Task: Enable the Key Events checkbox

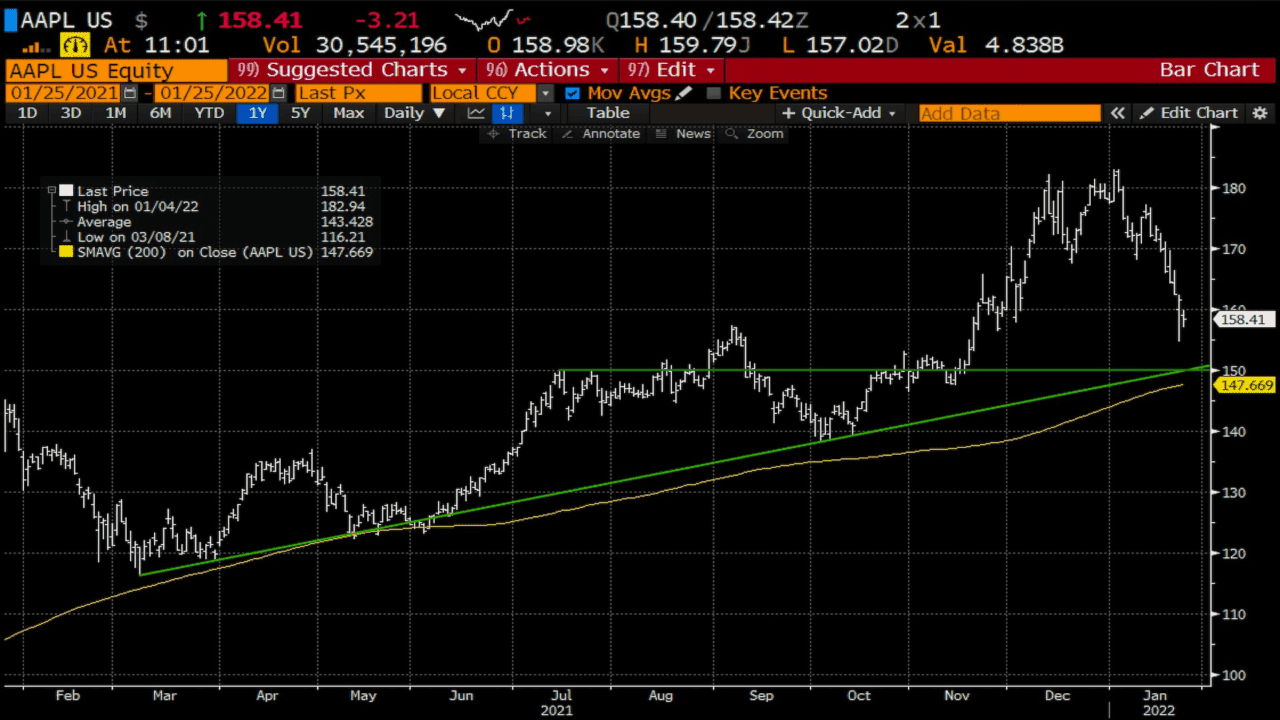Action: click(x=713, y=93)
